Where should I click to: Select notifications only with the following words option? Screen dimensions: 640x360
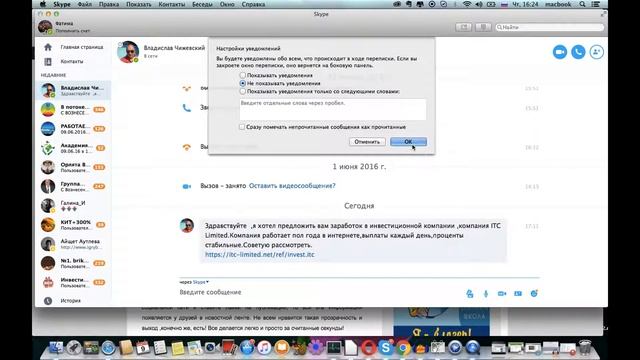(x=242, y=91)
